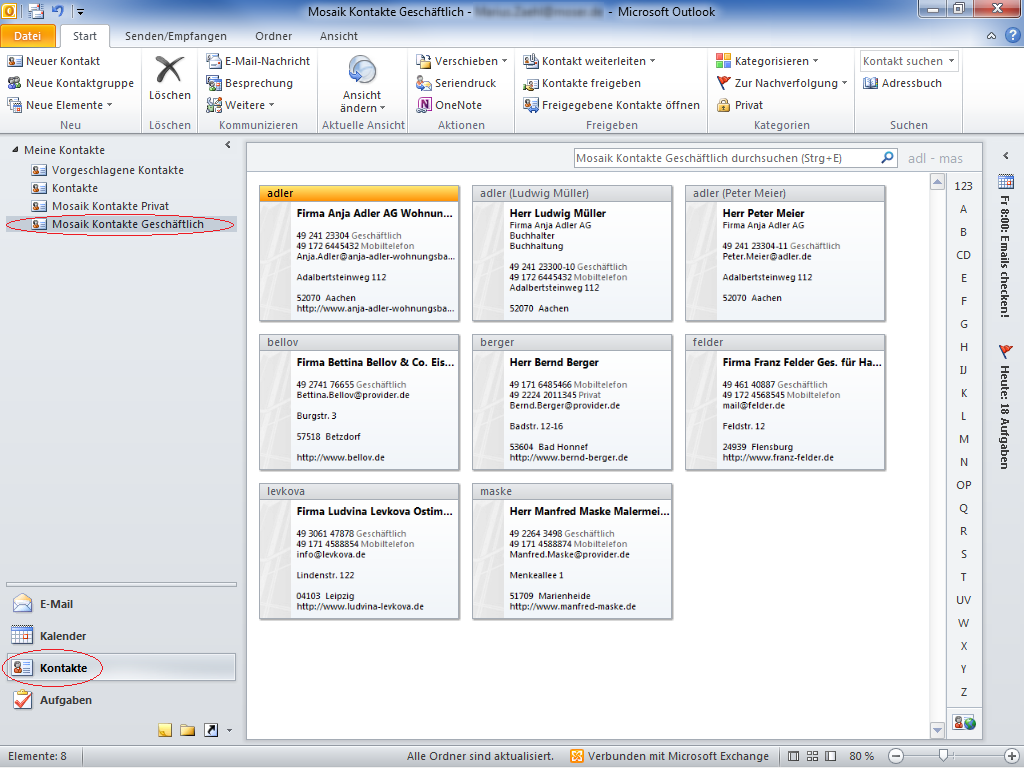
Task: Go to the Kalender module
Action: 121,635
